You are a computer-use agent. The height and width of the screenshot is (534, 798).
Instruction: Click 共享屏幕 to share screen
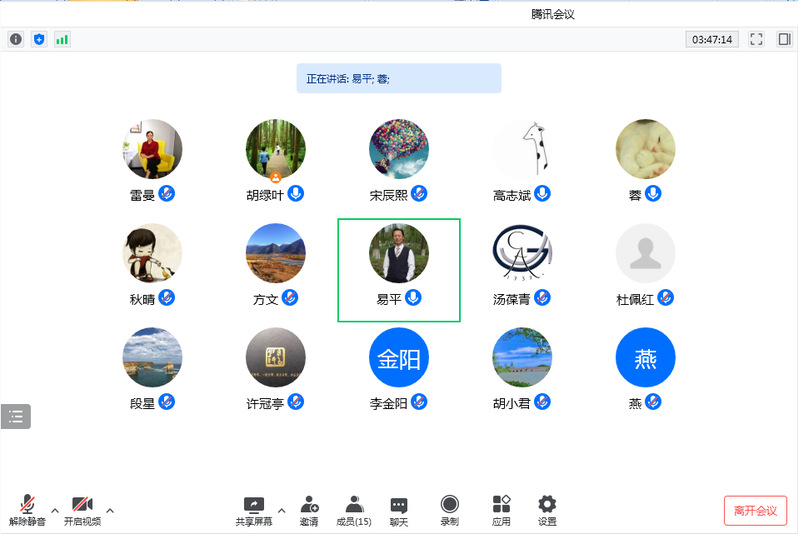(x=253, y=510)
